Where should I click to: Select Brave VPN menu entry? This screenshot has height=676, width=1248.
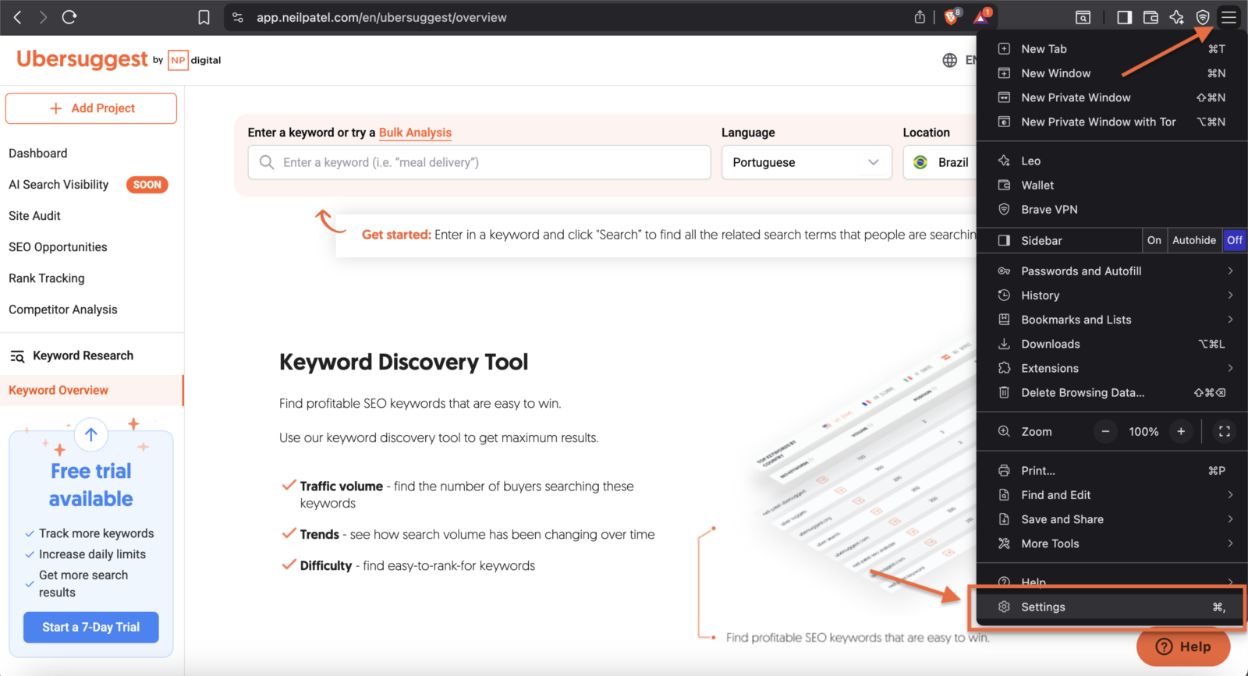click(x=1112, y=210)
